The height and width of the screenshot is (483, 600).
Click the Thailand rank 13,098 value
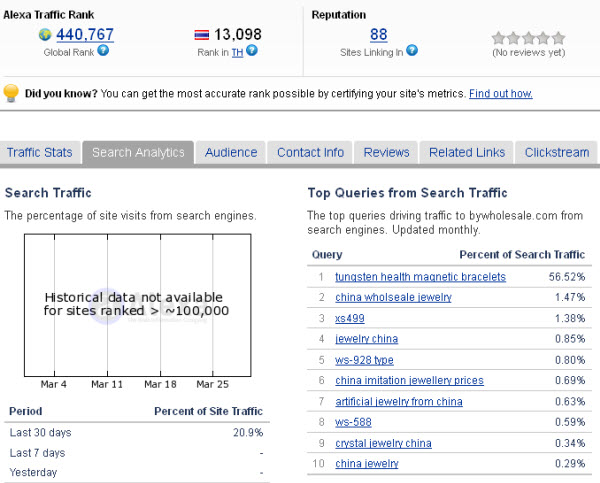click(238, 34)
